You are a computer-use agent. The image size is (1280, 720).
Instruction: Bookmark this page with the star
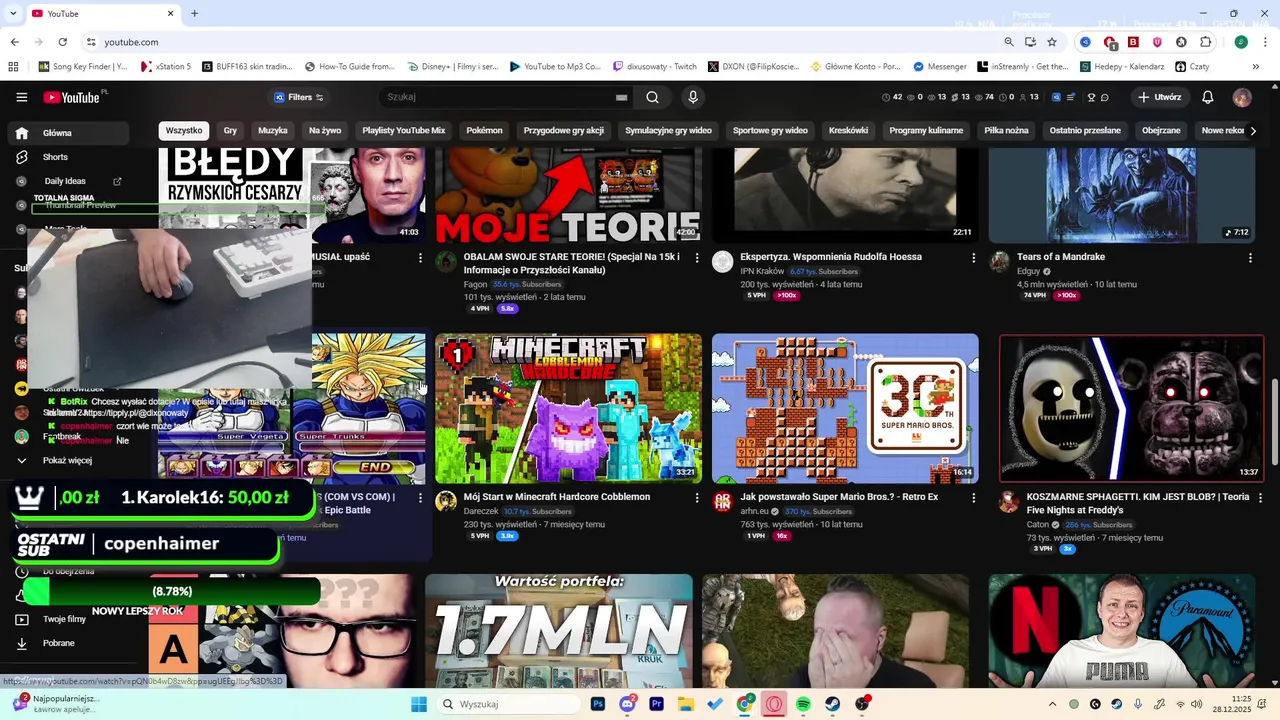coord(1052,42)
